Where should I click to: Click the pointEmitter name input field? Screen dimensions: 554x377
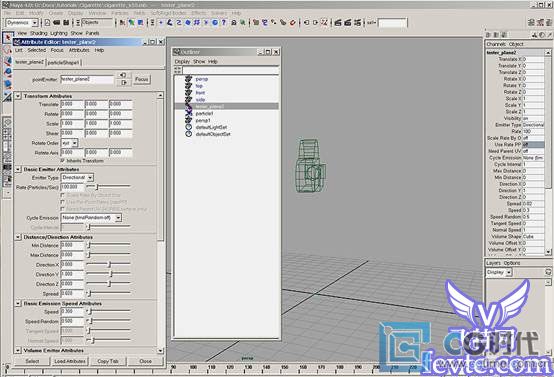tap(87, 79)
